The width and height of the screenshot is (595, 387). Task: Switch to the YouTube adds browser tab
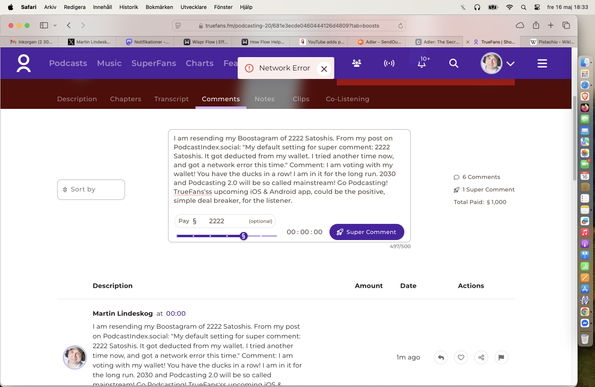(x=321, y=42)
